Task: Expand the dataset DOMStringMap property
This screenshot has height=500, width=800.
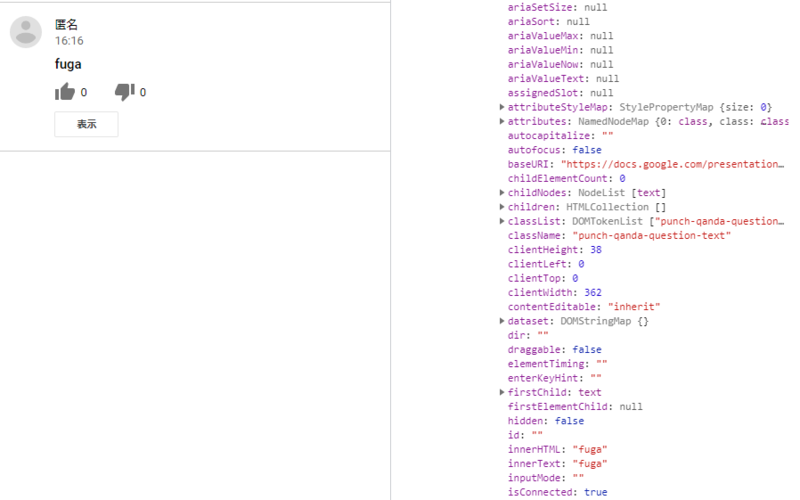Action: pos(502,321)
